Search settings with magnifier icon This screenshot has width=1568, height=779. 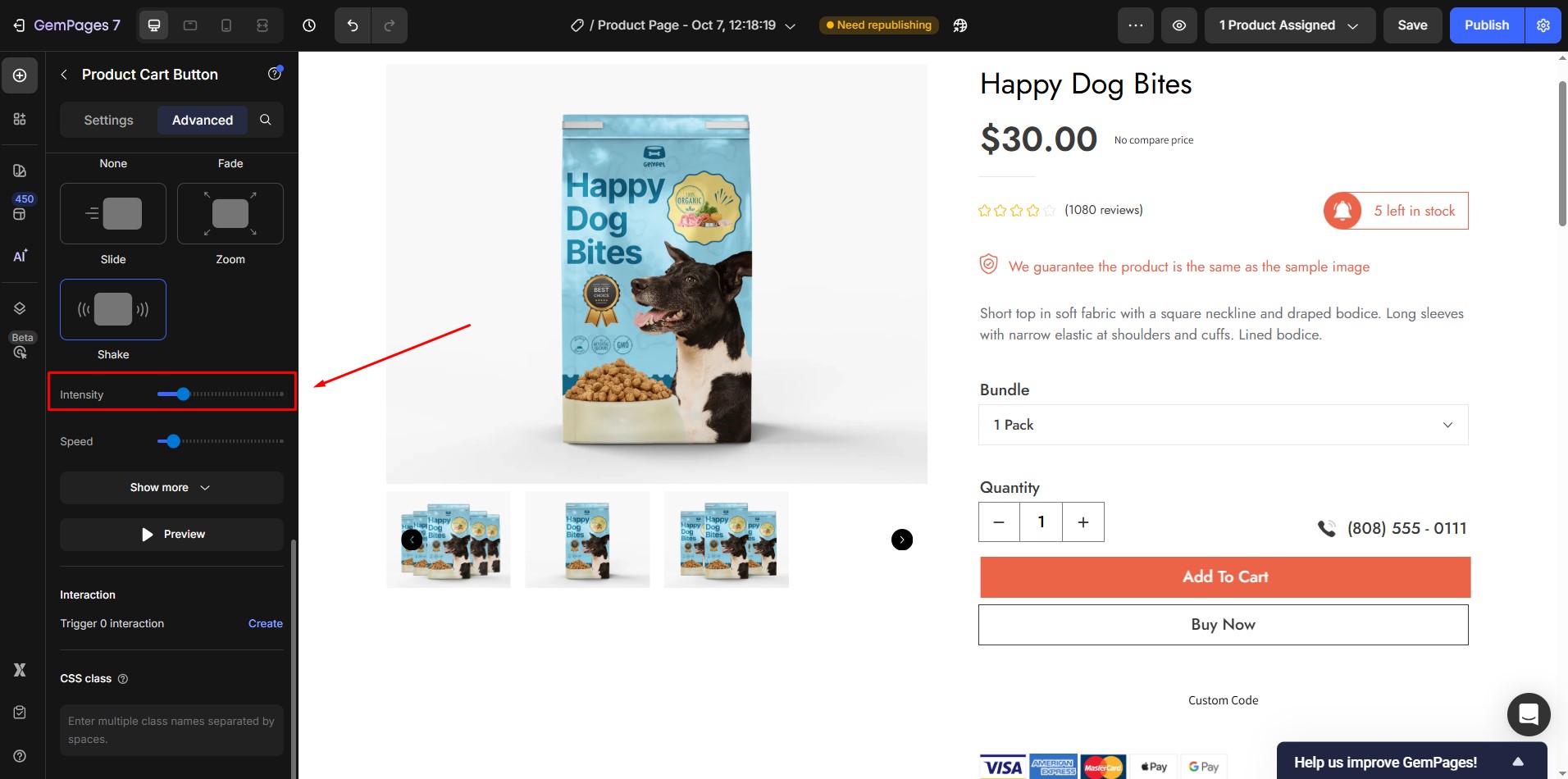click(x=266, y=120)
